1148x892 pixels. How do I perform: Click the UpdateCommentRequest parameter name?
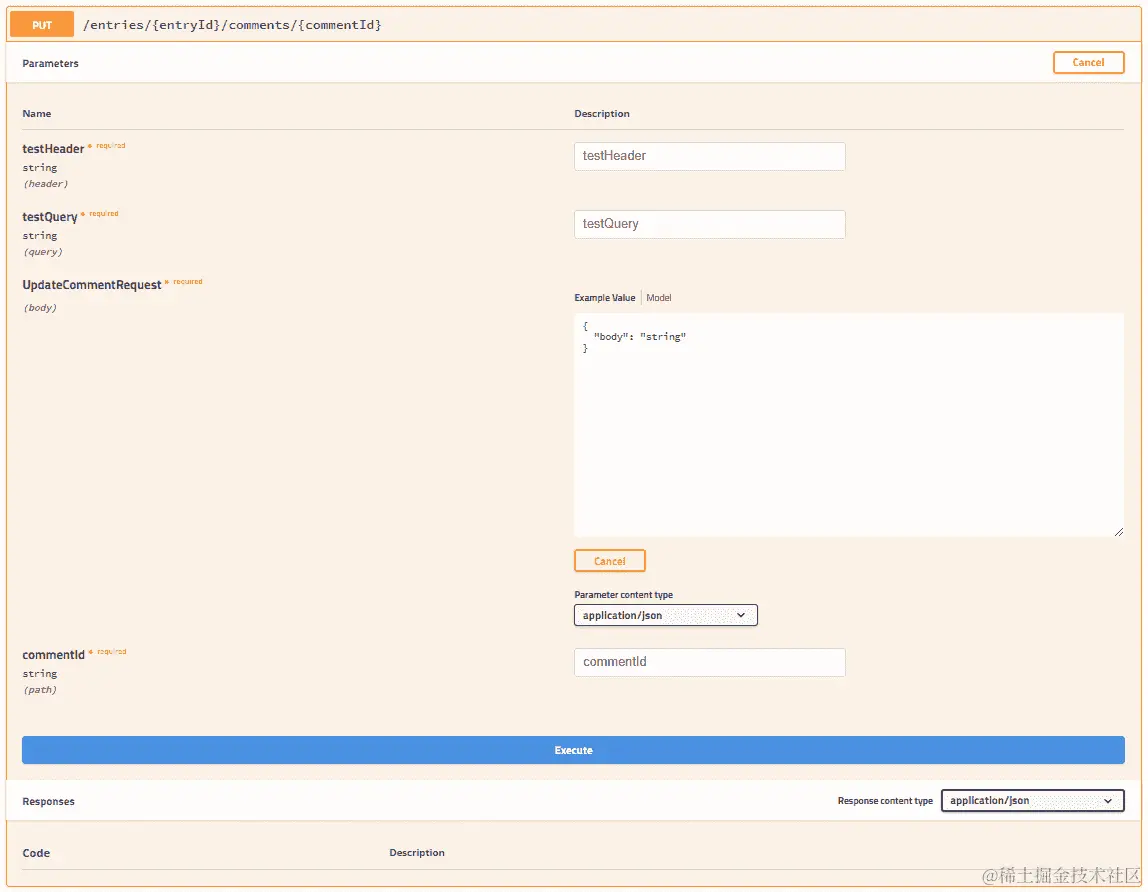point(92,285)
